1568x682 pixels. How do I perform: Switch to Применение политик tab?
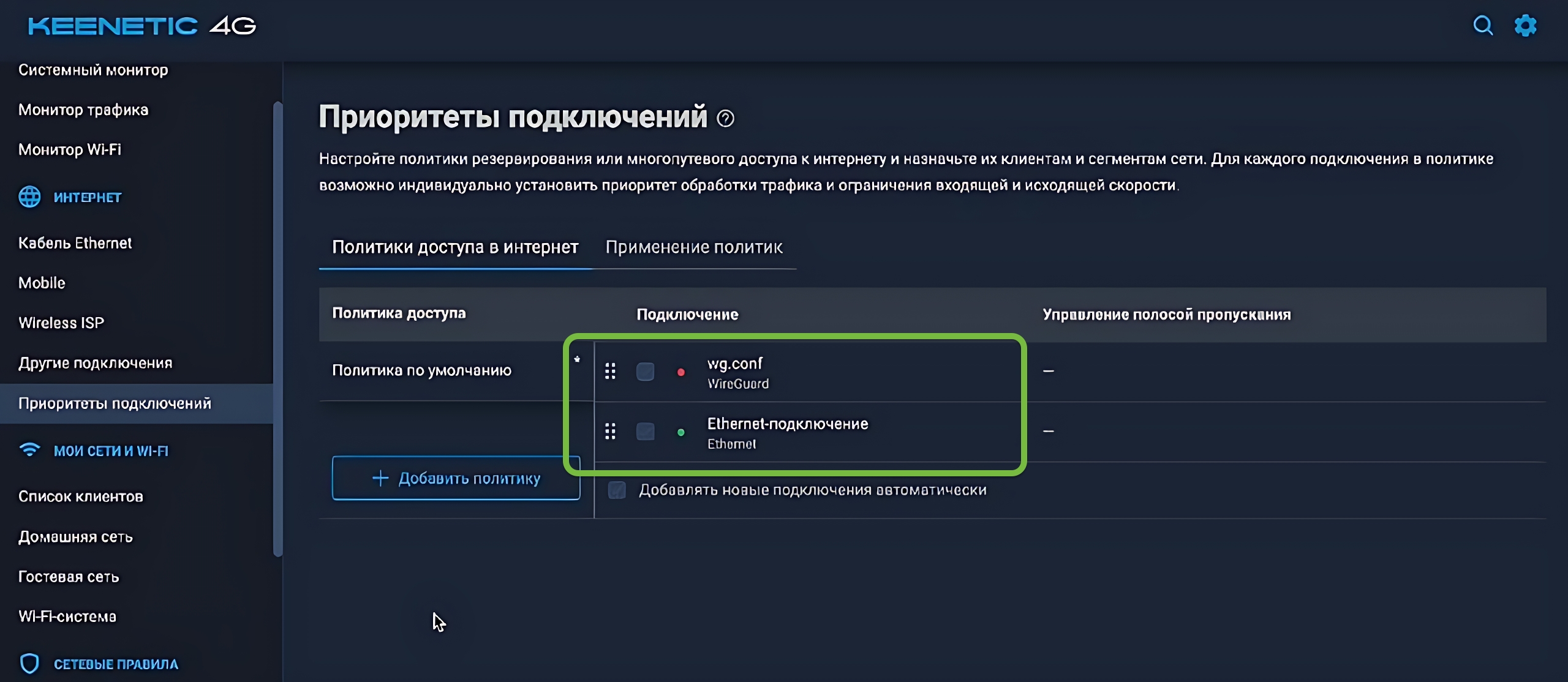(x=694, y=247)
